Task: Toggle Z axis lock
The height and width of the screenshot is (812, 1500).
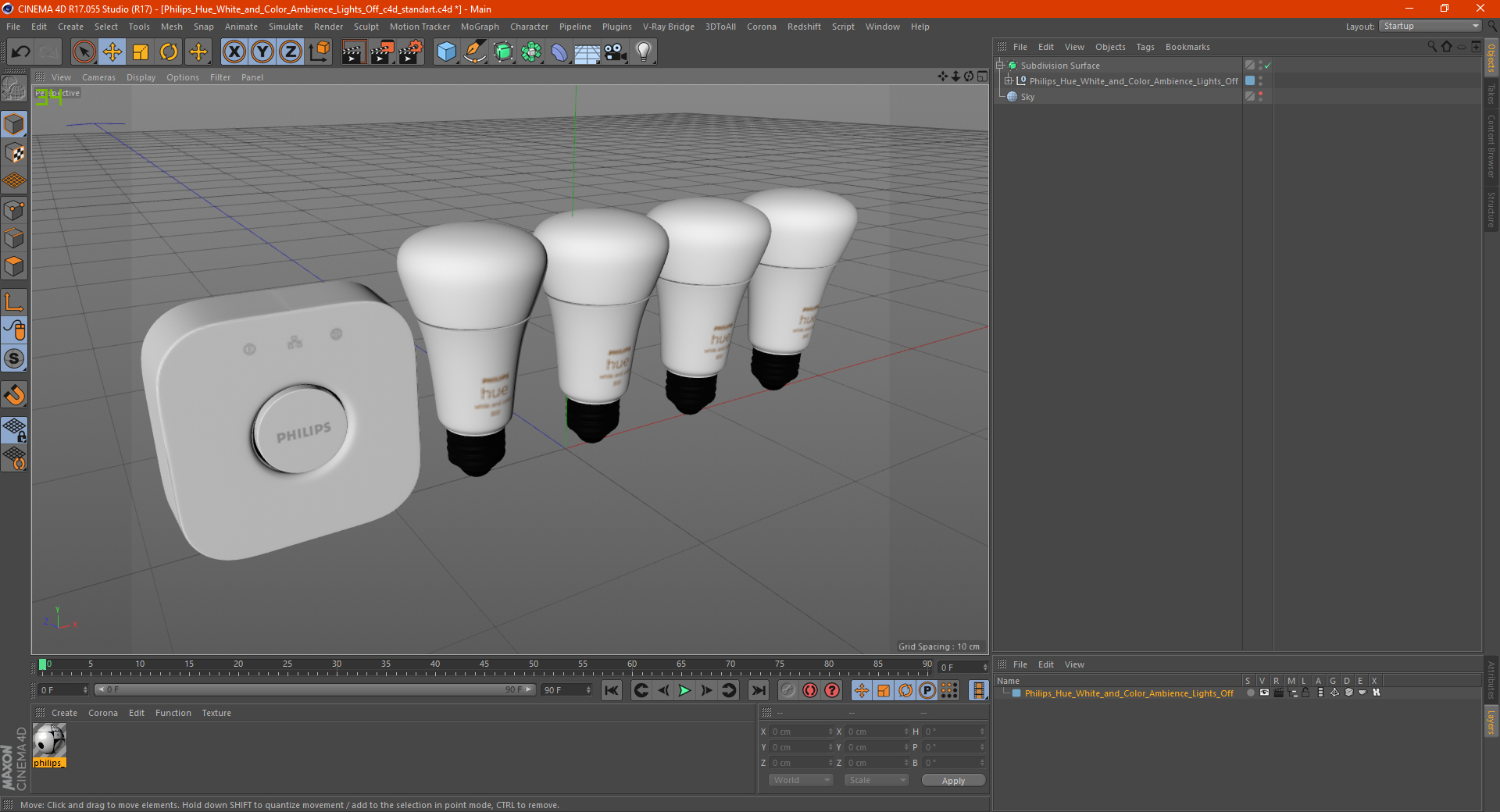Action: point(291,52)
